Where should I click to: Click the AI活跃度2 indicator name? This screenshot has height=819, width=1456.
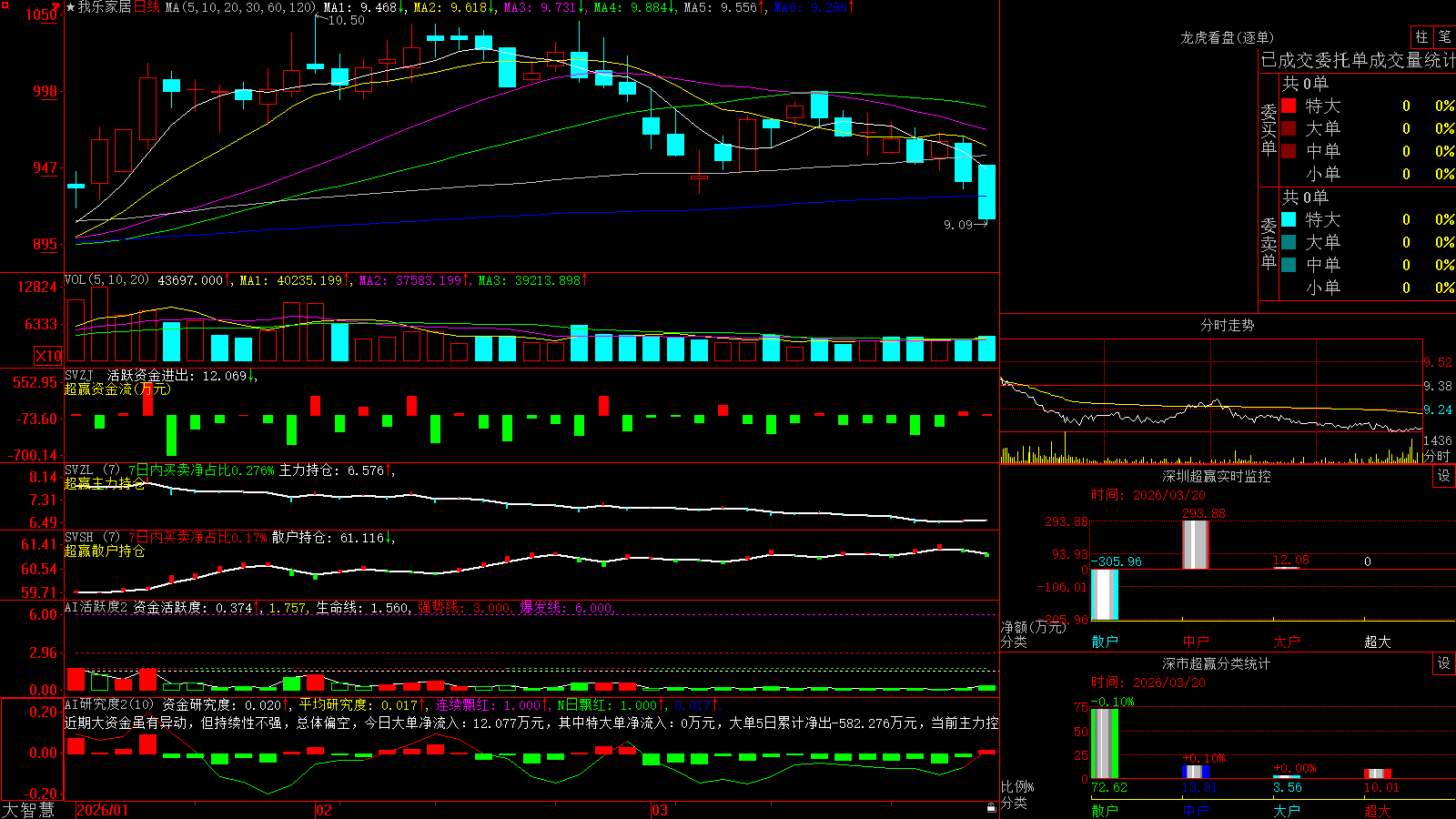96,607
